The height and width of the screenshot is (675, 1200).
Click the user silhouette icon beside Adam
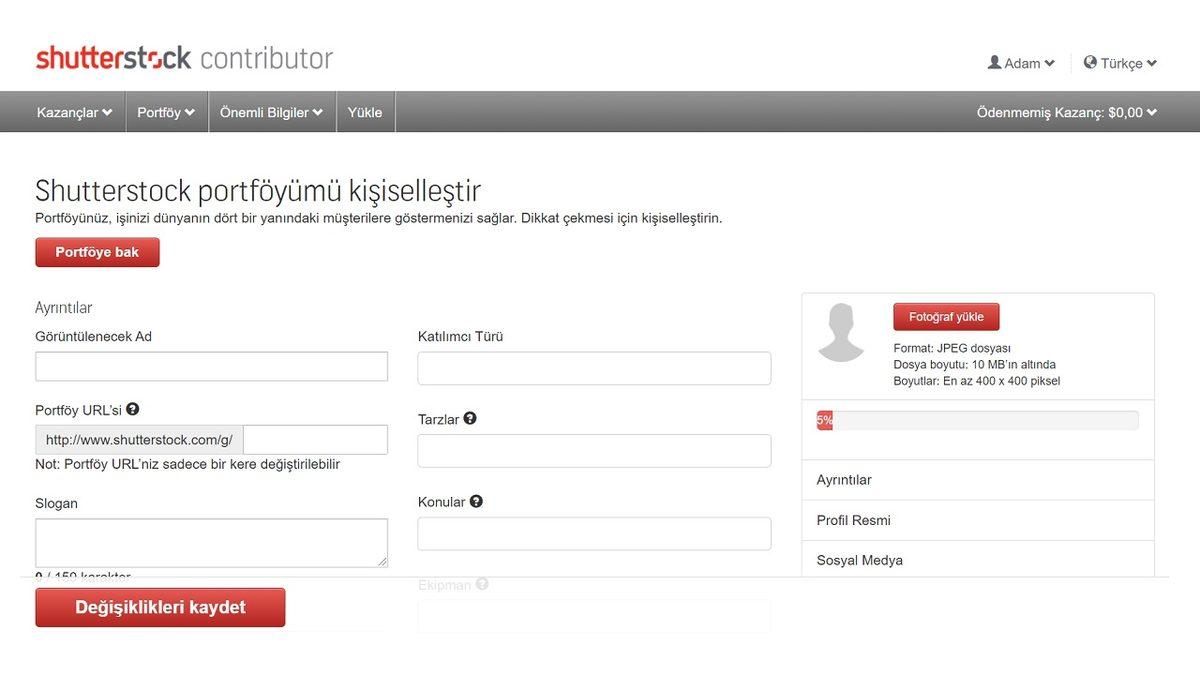point(993,62)
